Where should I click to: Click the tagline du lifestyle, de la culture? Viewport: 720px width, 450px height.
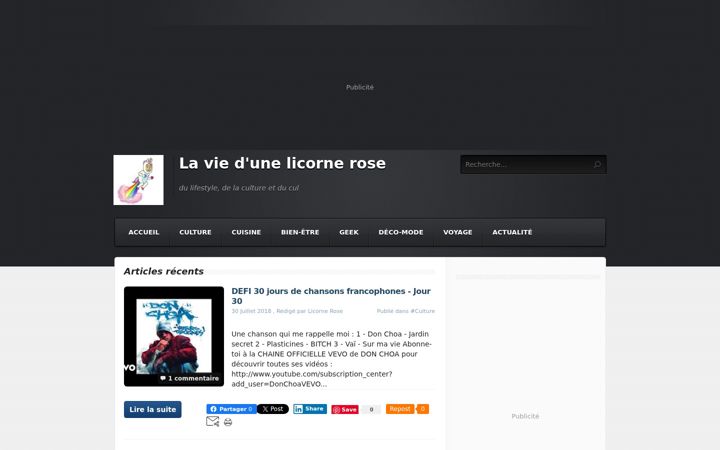(239, 188)
